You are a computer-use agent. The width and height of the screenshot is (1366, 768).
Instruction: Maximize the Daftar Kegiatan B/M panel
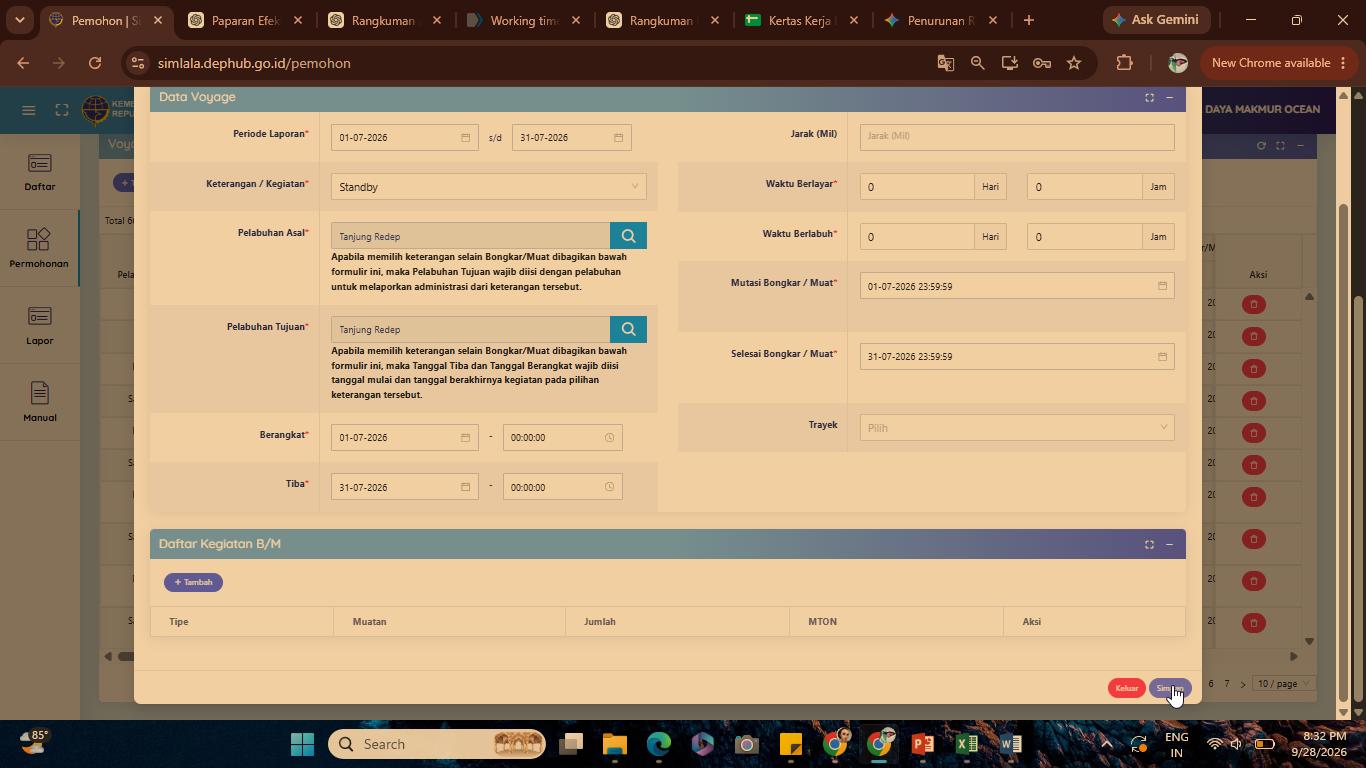coord(1149,544)
